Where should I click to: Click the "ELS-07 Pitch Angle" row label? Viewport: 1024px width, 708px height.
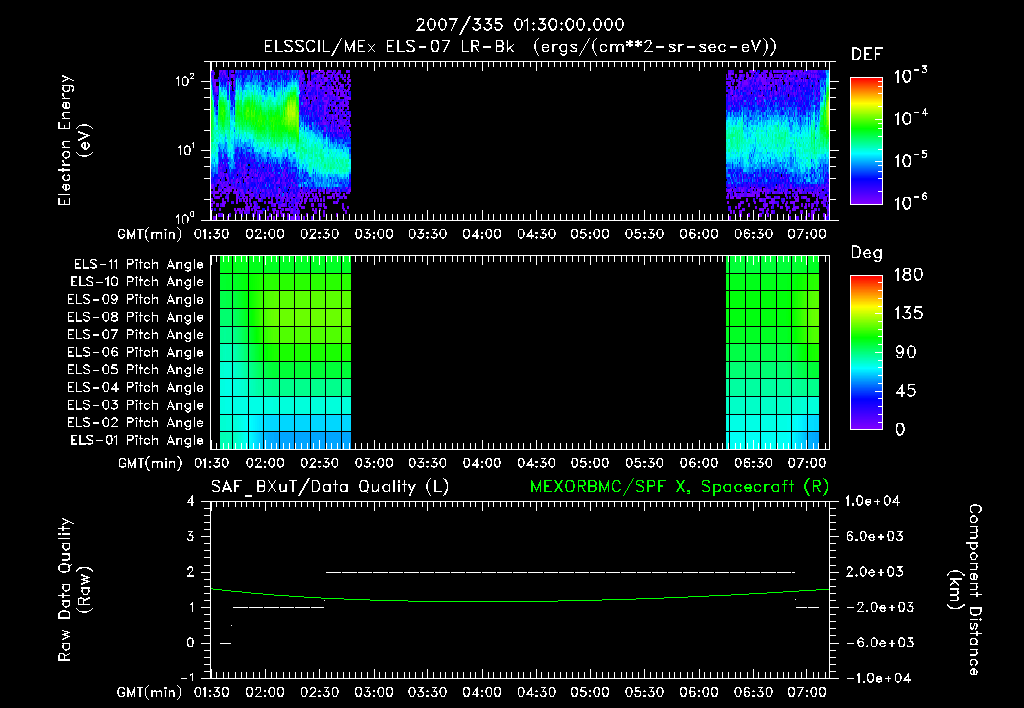(x=136, y=335)
